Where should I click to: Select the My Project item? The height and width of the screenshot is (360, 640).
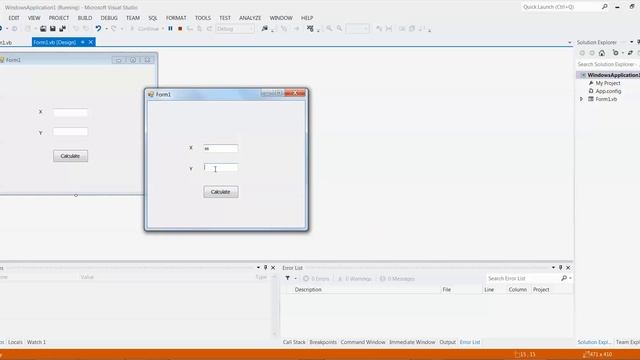607,83
